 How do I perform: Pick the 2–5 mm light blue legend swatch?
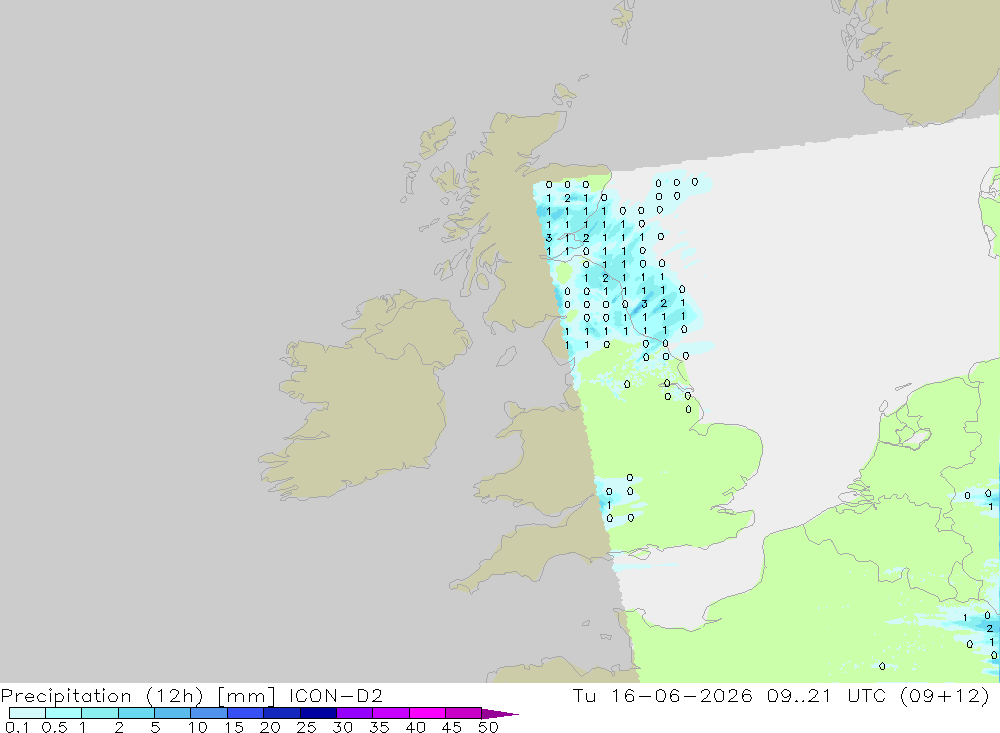(x=136, y=713)
